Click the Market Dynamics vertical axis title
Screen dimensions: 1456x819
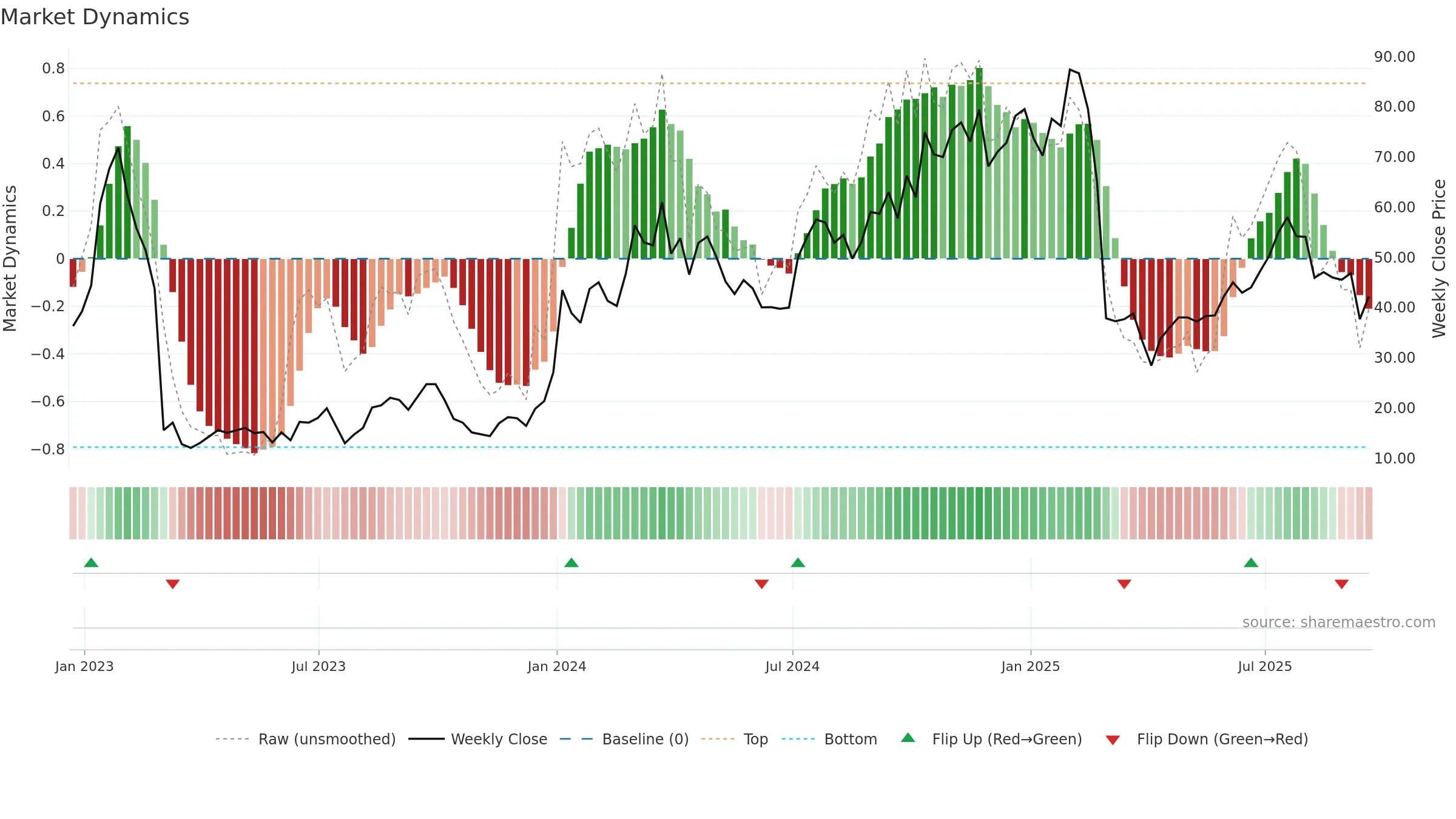point(10,258)
